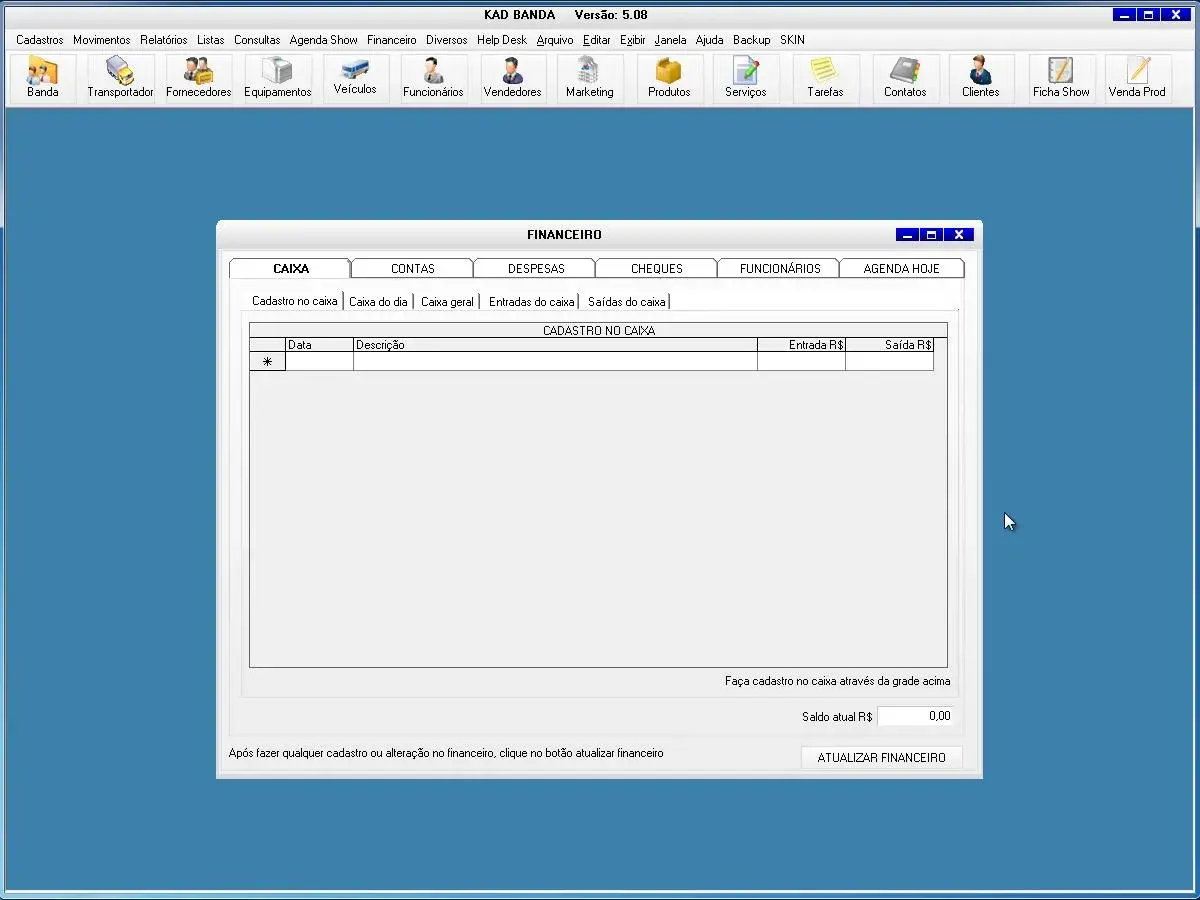Click the Funcionários toolbar icon
Image resolution: width=1200 pixels, height=900 pixels.
(433, 78)
